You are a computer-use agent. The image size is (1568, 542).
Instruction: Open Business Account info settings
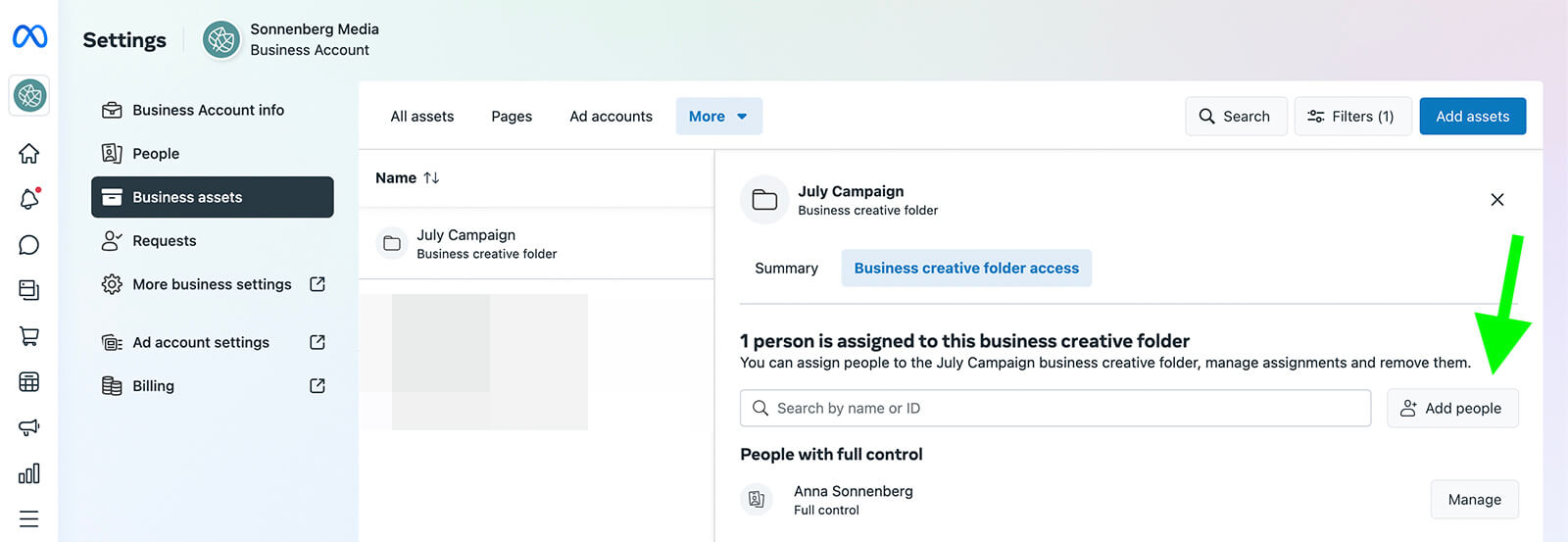213,110
